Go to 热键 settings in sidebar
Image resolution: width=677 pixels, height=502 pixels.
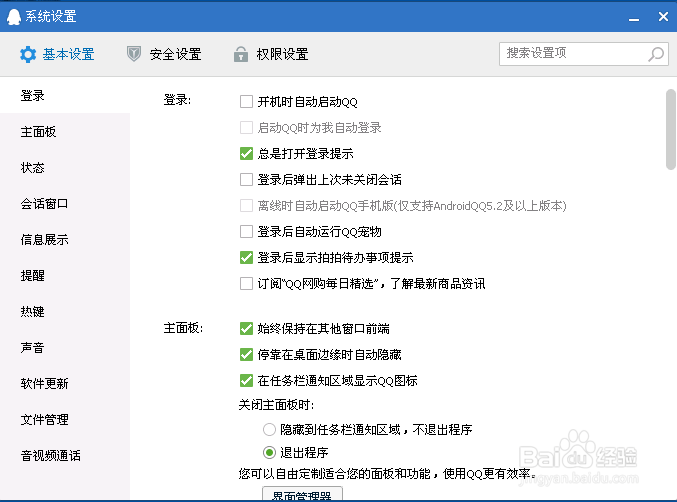click(x=65, y=311)
